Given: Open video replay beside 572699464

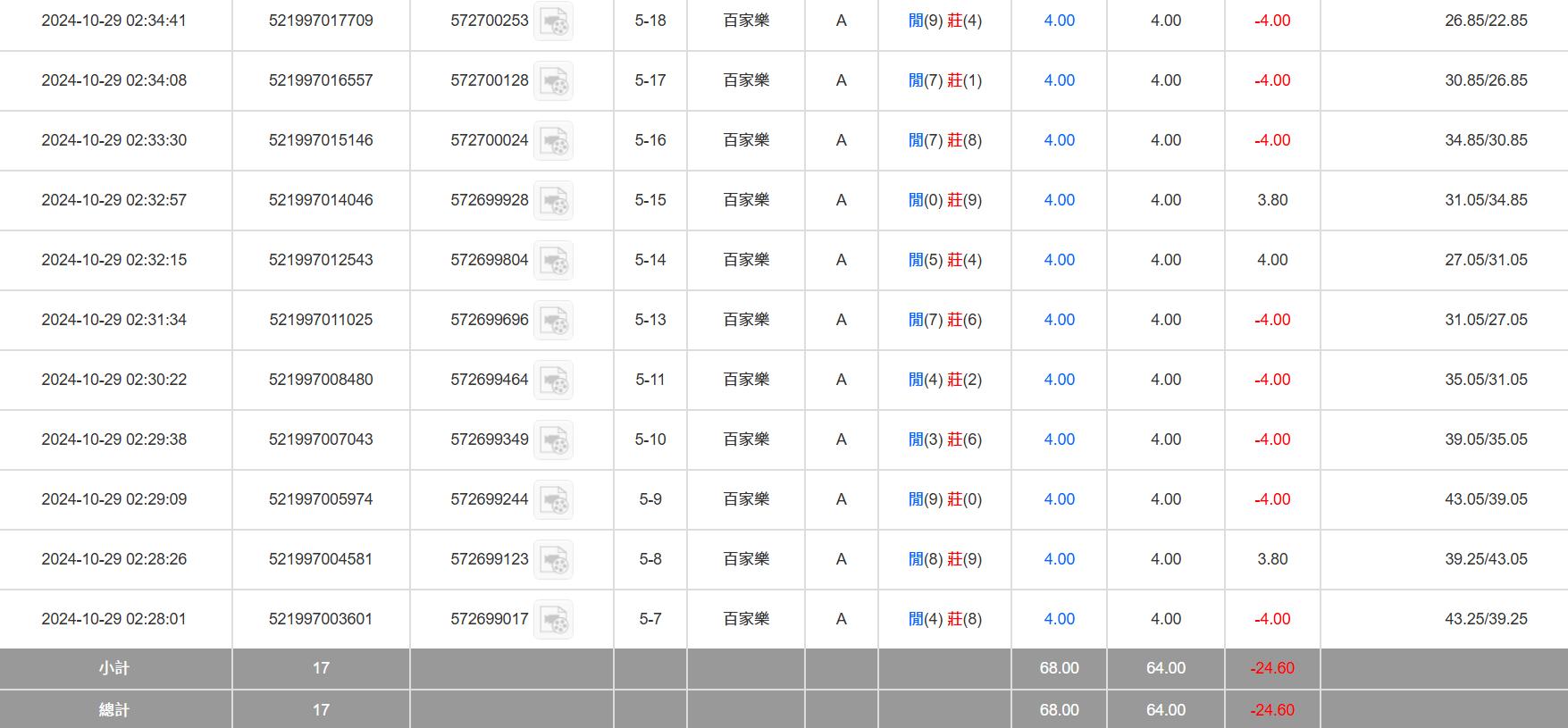Looking at the screenshot, I should (x=554, y=381).
